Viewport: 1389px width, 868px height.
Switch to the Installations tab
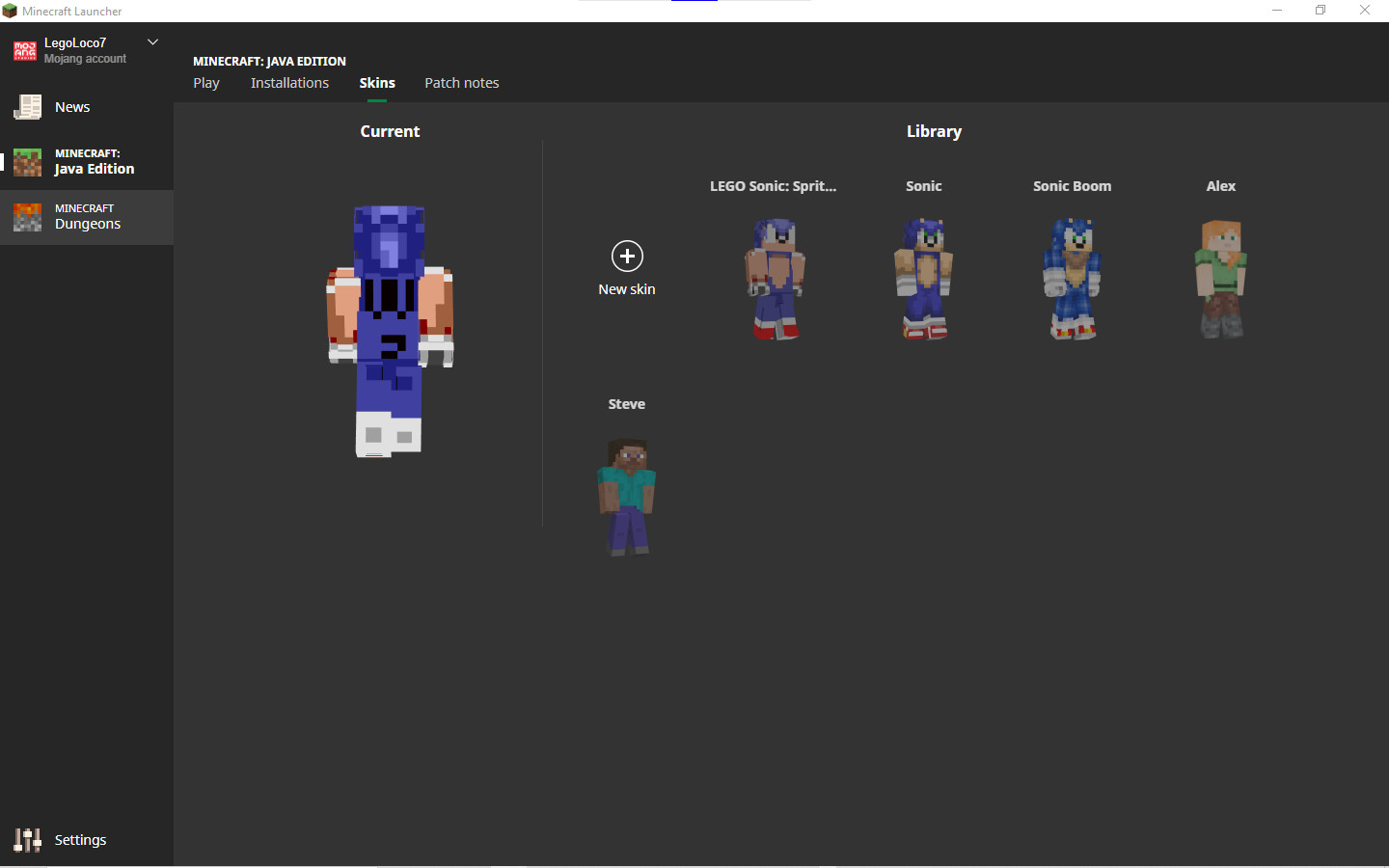pyautogui.click(x=289, y=83)
